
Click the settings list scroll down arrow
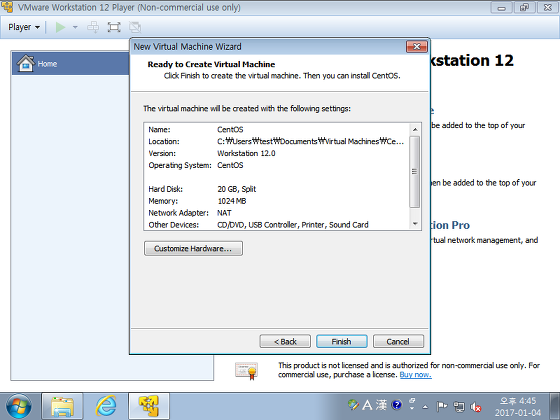tap(415, 224)
